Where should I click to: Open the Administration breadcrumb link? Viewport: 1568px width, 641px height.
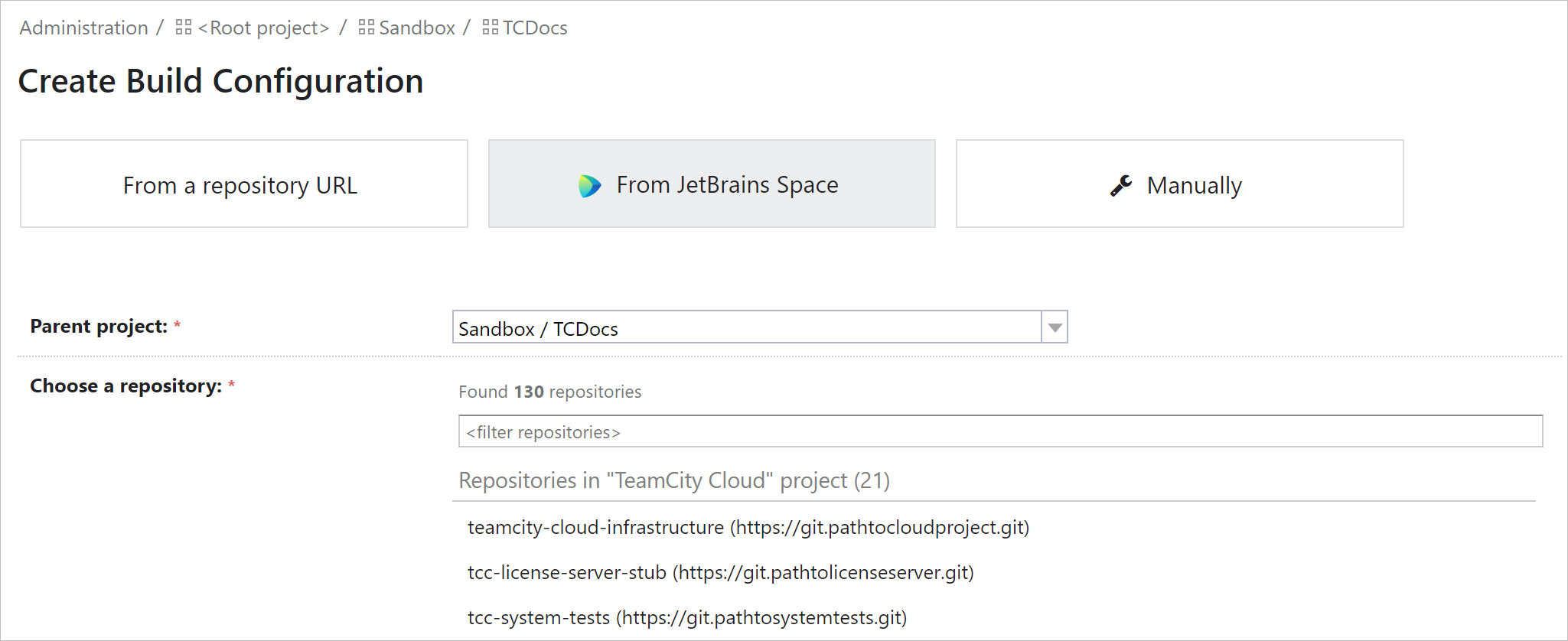click(x=83, y=27)
